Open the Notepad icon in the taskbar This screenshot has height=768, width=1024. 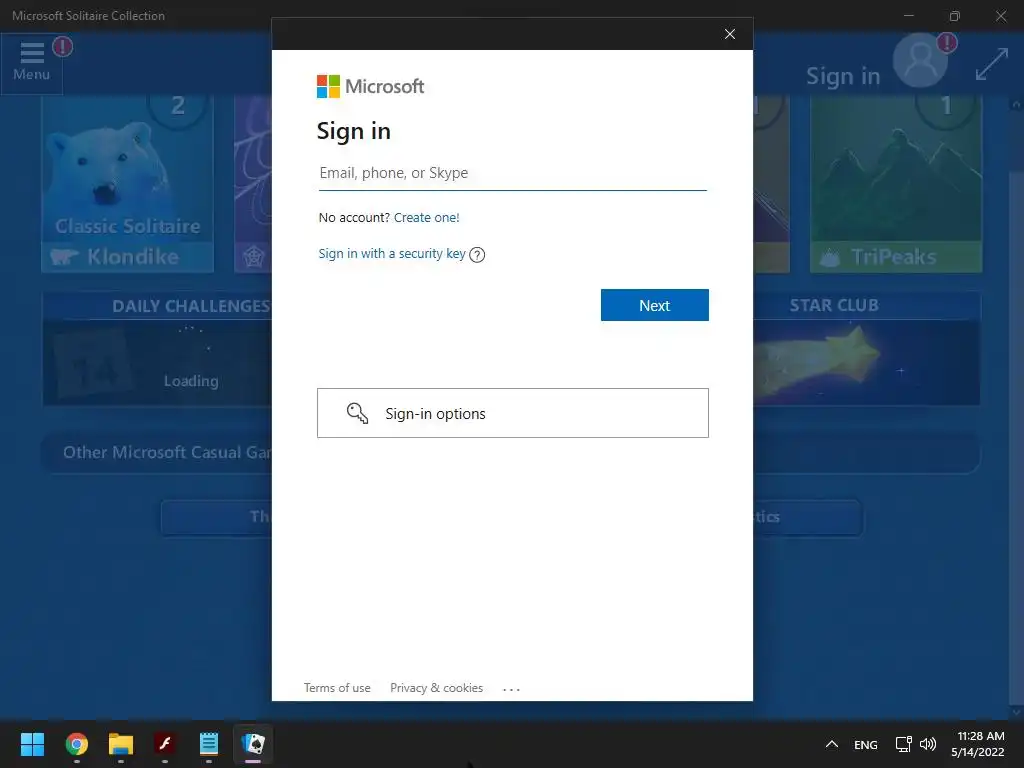coord(209,744)
